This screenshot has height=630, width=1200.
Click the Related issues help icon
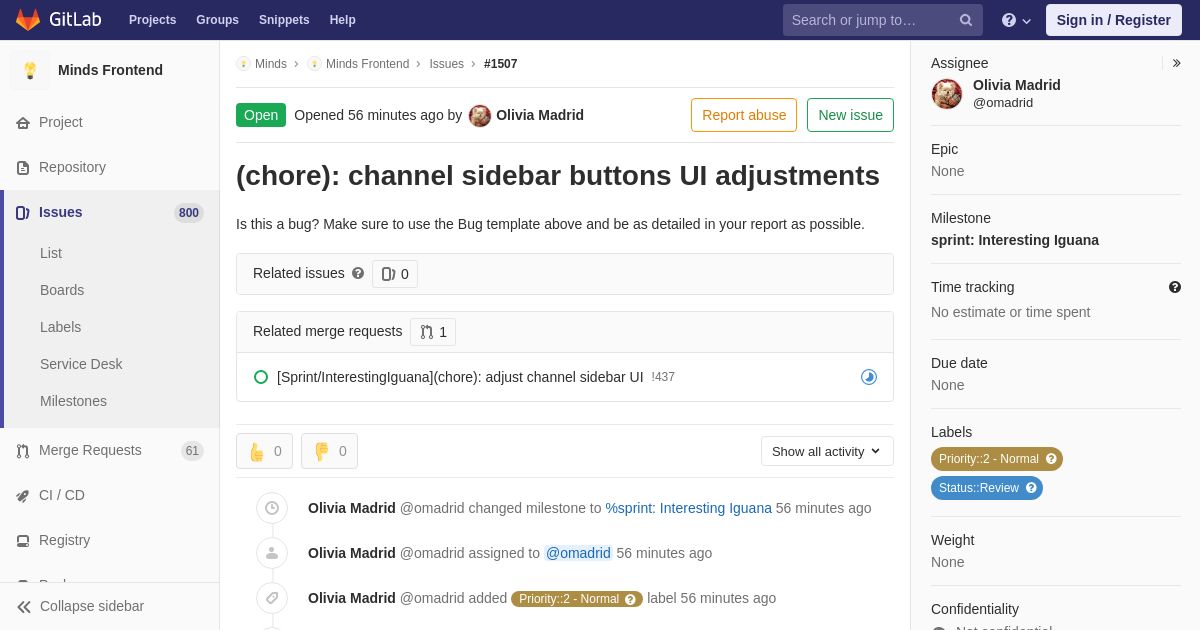point(358,273)
